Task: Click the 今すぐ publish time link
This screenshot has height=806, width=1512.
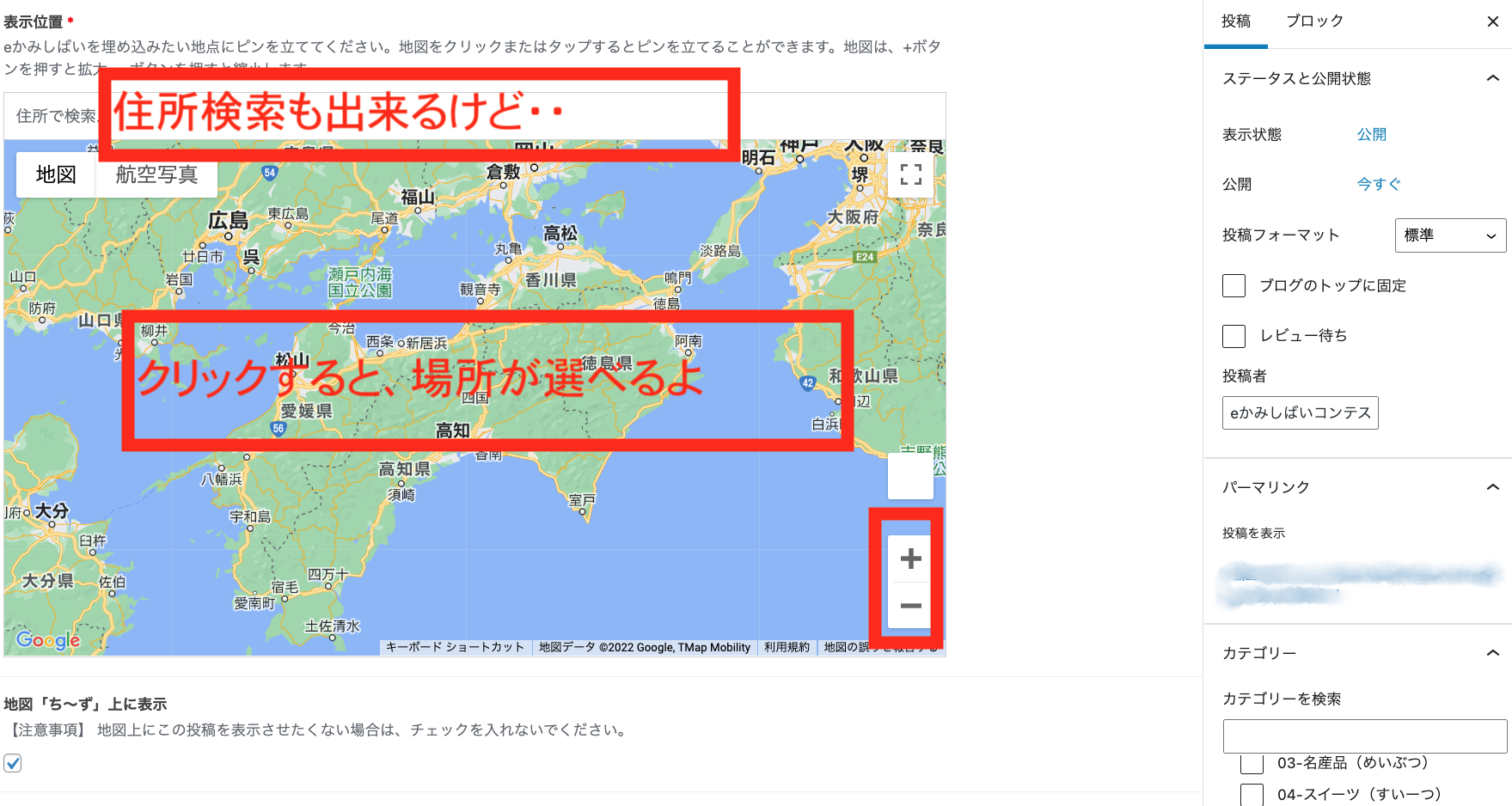Action: 1379,184
